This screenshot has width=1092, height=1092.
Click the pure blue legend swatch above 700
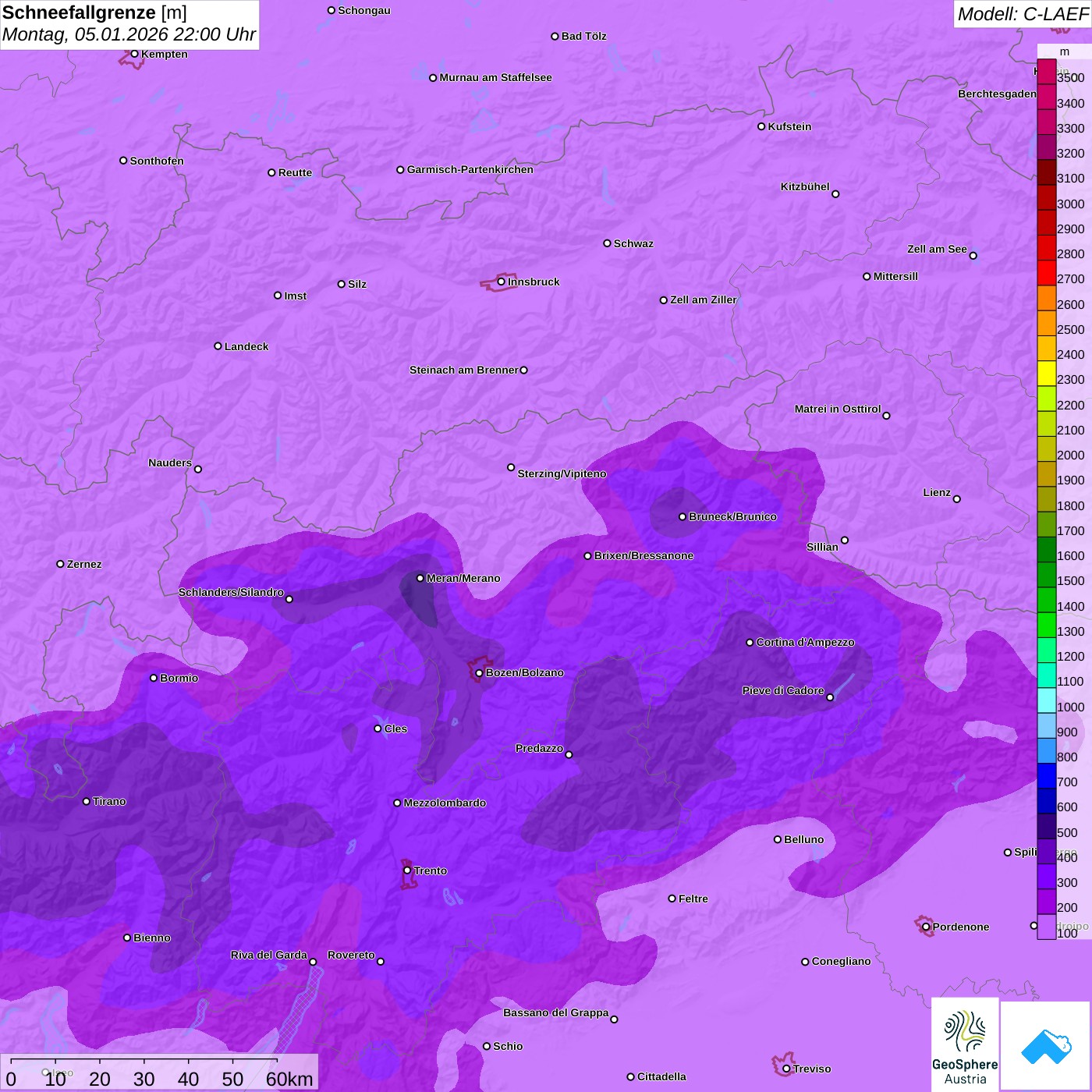pos(1046,776)
